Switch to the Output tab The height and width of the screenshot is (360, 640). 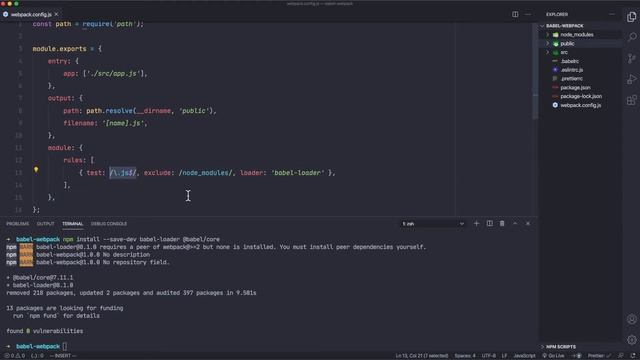pos(45,224)
